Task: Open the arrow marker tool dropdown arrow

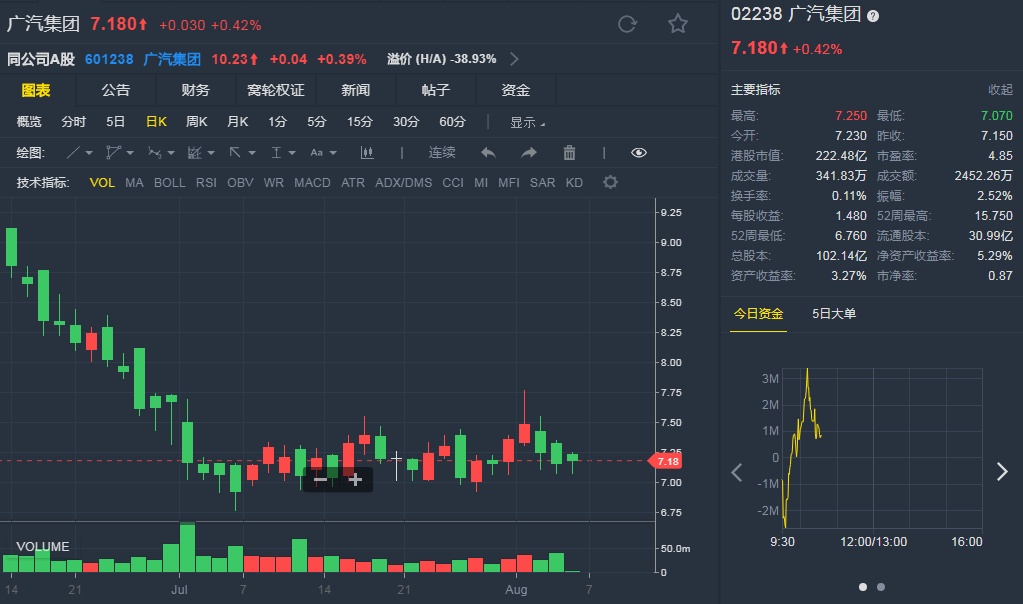Action: pos(252,153)
